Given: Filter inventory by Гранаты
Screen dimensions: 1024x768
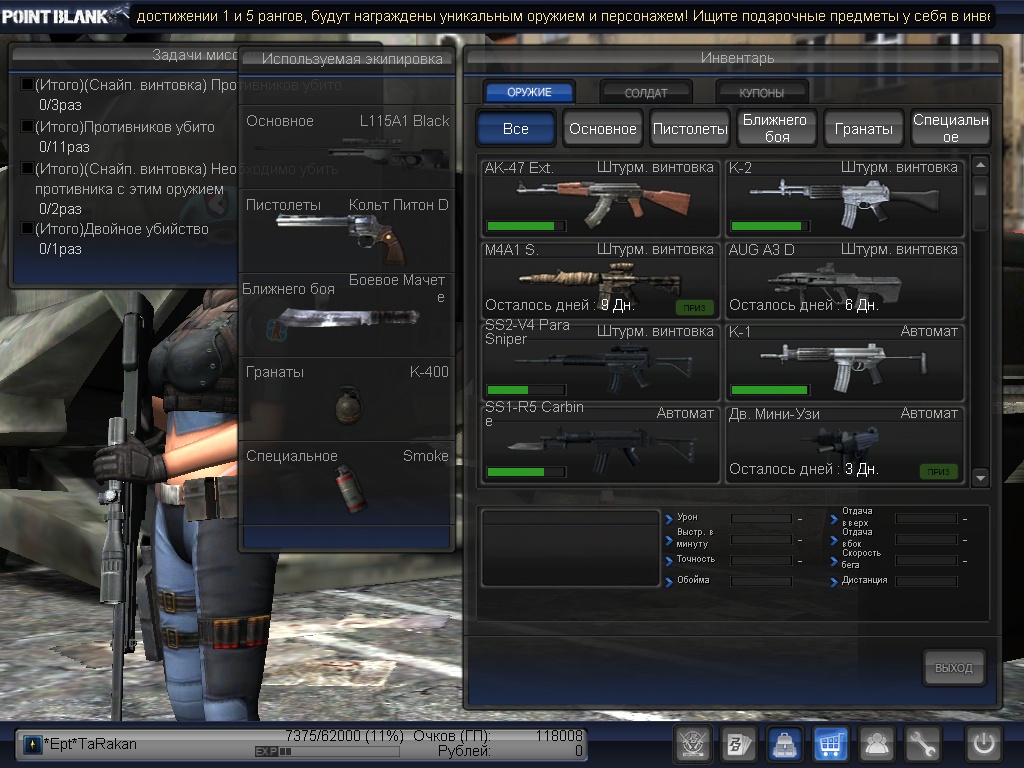Looking at the screenshot, I should (x=864, y=128).
